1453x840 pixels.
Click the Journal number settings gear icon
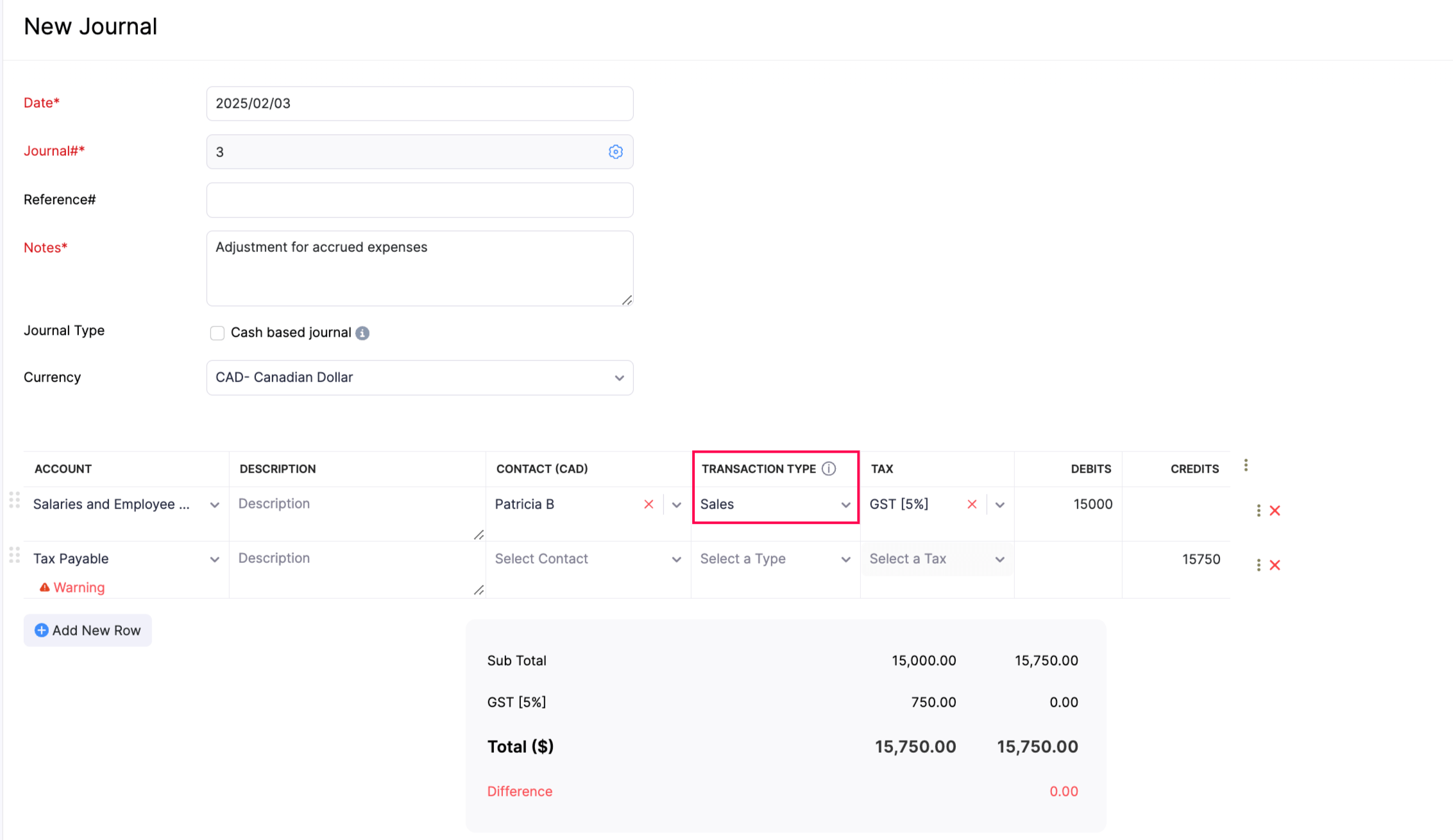(615, 152)
